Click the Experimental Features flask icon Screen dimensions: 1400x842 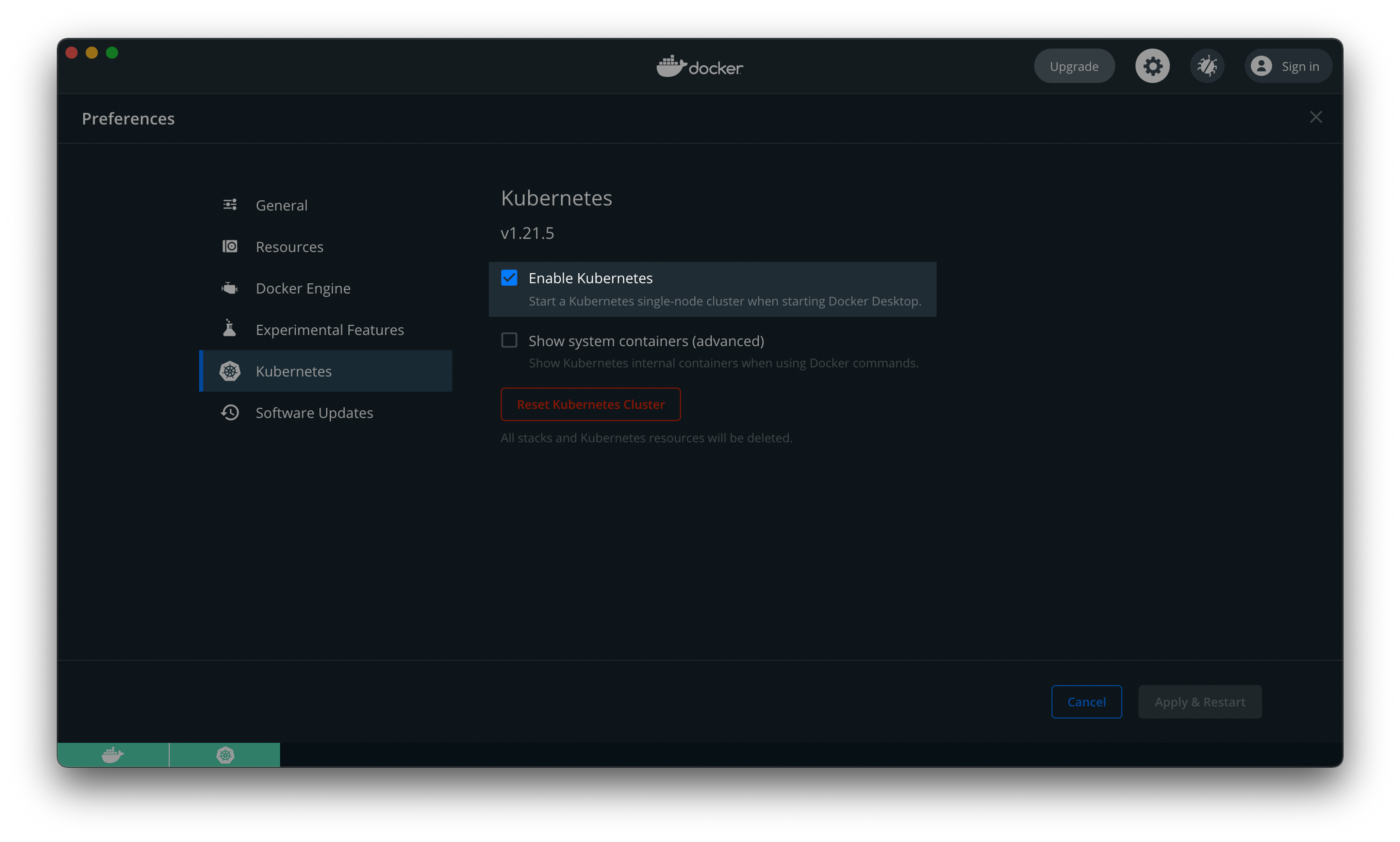[x=230, y=329]
